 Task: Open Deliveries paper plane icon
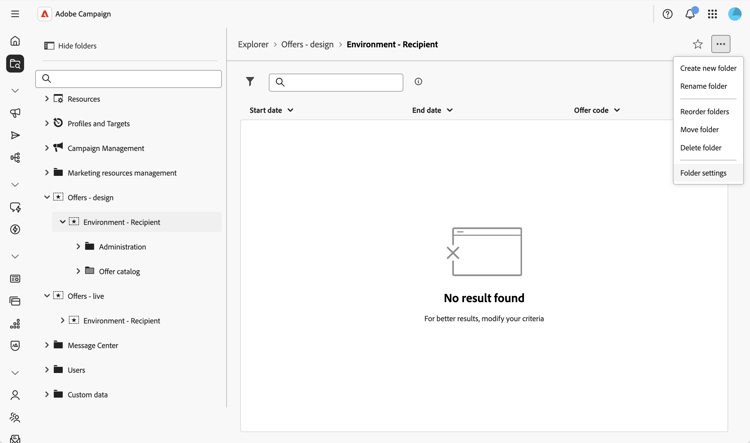pyautogui.click(x=15, y=135)
